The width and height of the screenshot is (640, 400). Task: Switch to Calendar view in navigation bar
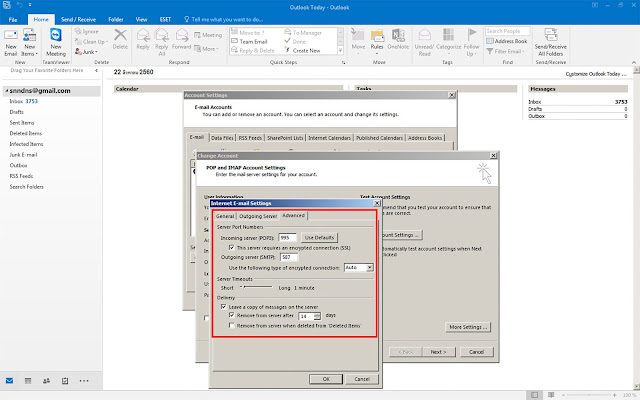tap(28, 381)
